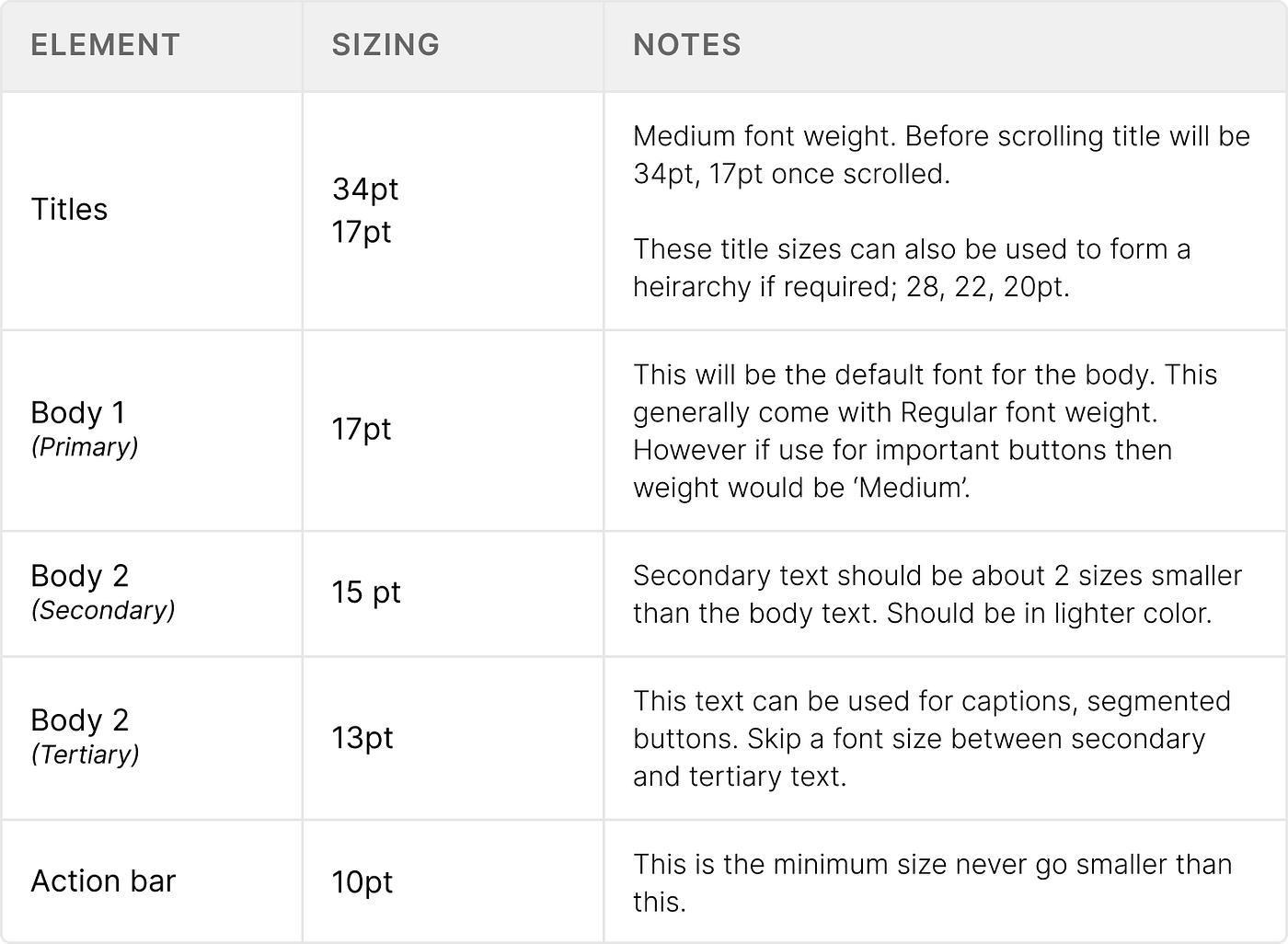This screenshot has height=944, width=1288.
Task: Click the SIZING column header
Action: (385, 45)
